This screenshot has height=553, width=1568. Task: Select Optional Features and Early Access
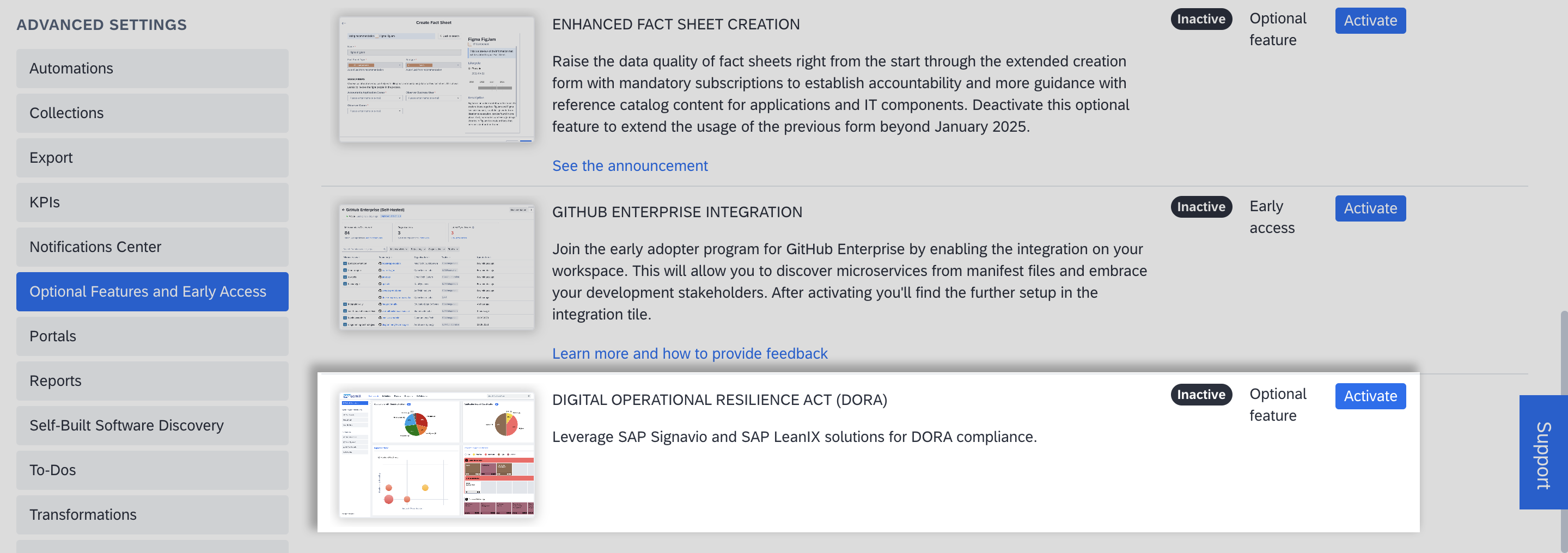(x=152, y=291)
